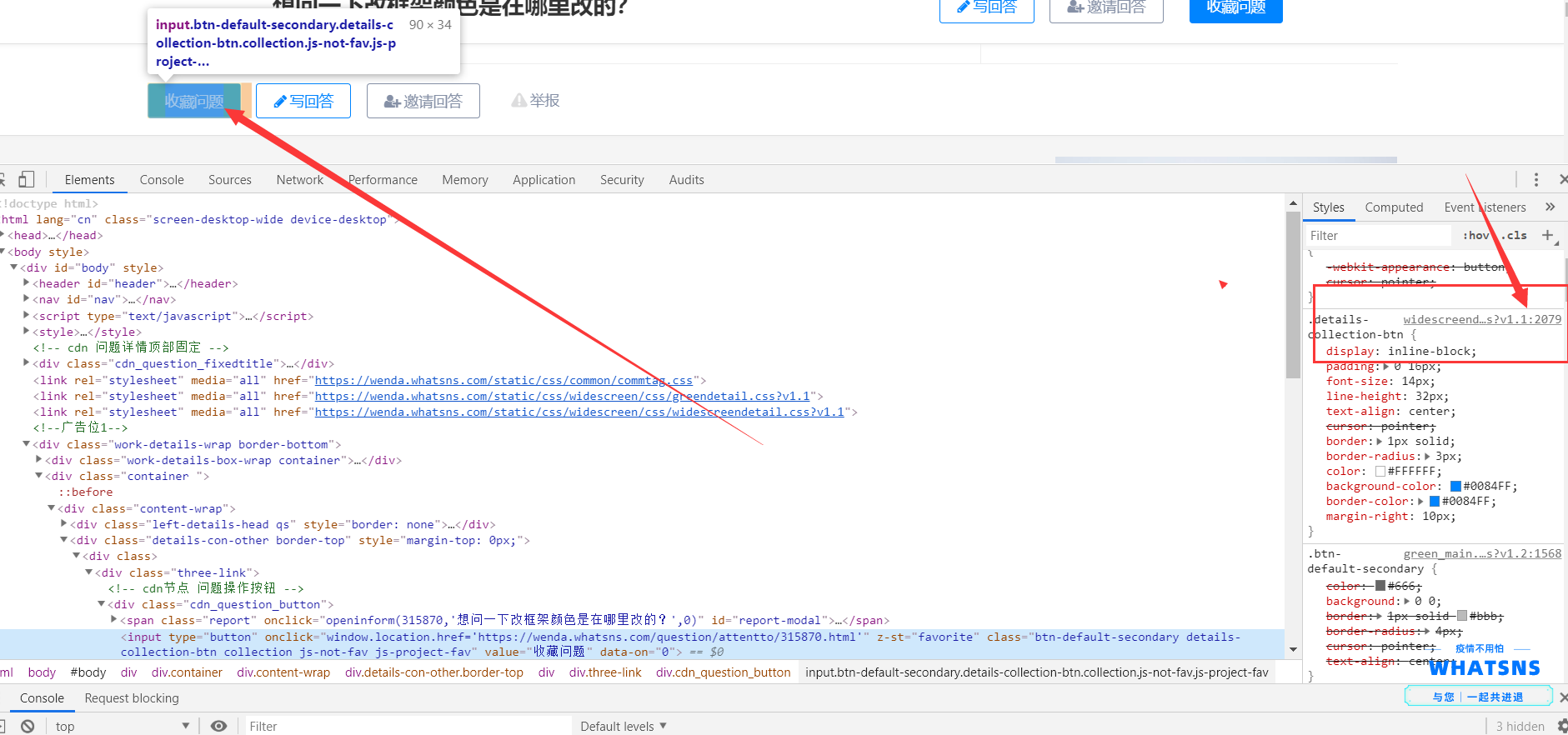
Task: Toggle the :hov element state panel
Action: (x=1476, y=236)
